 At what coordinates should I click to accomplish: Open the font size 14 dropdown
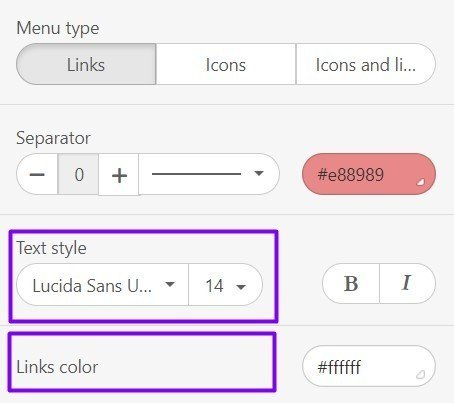pos(225,285)
